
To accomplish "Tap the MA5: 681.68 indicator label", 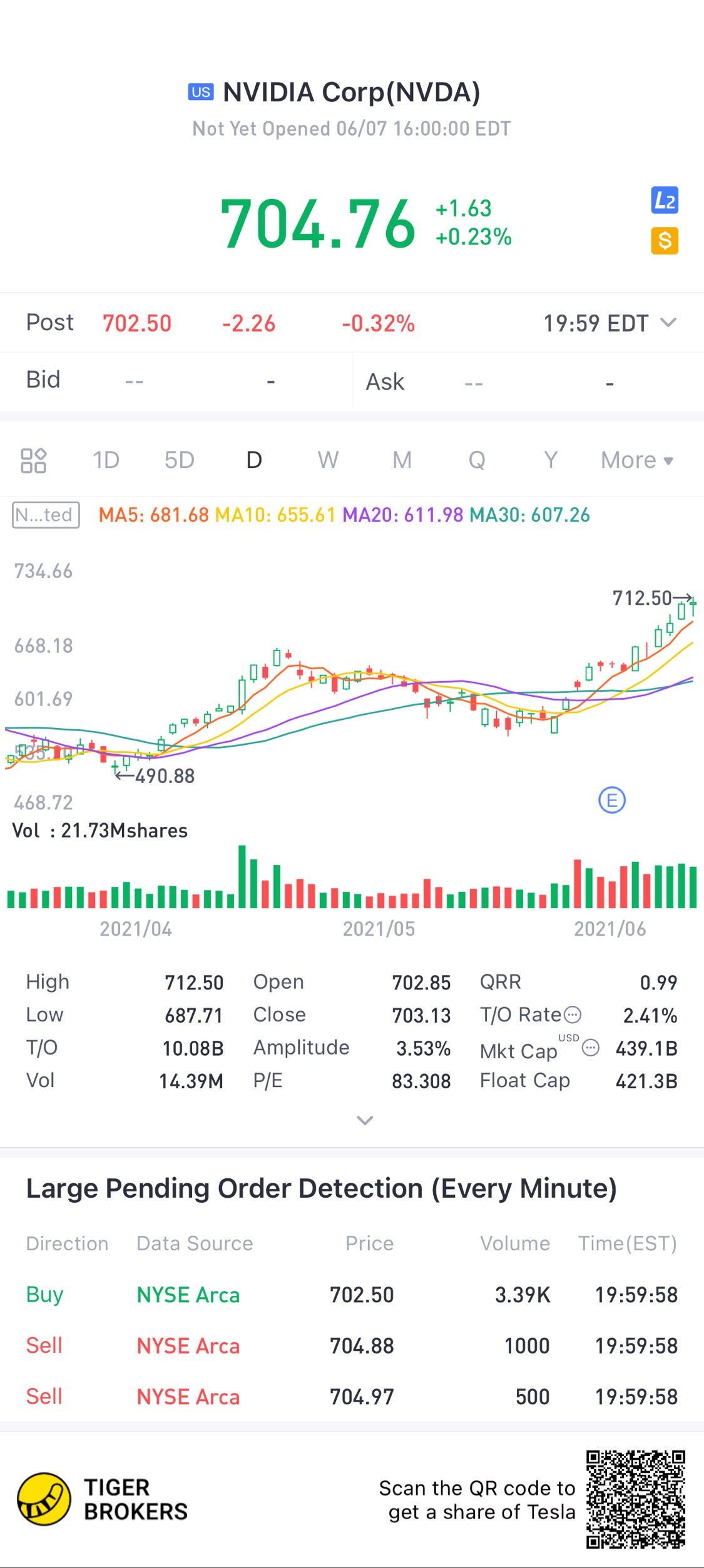I will 154,515.
